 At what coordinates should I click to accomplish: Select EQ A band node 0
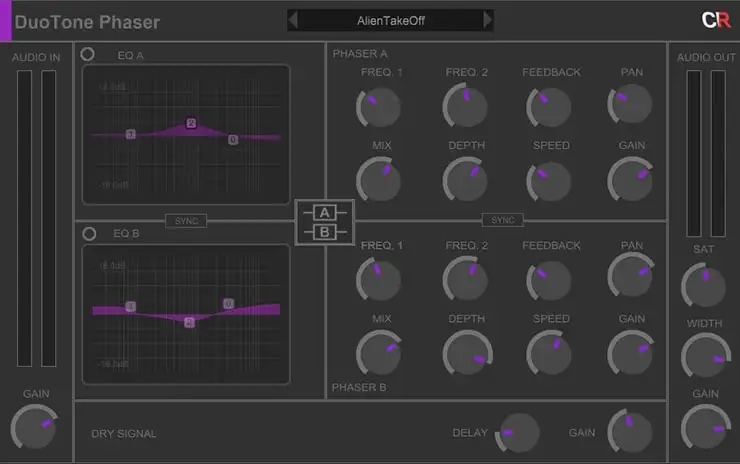233,139
